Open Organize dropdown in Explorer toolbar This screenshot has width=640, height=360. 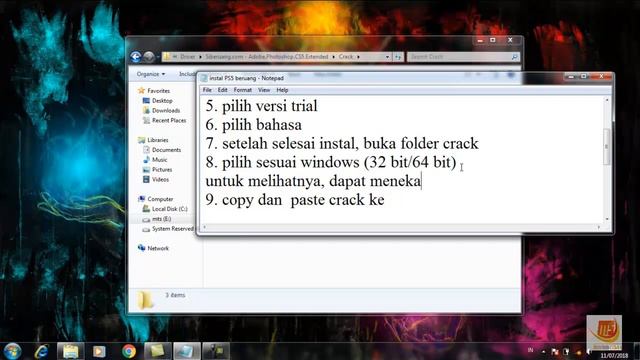151,74
